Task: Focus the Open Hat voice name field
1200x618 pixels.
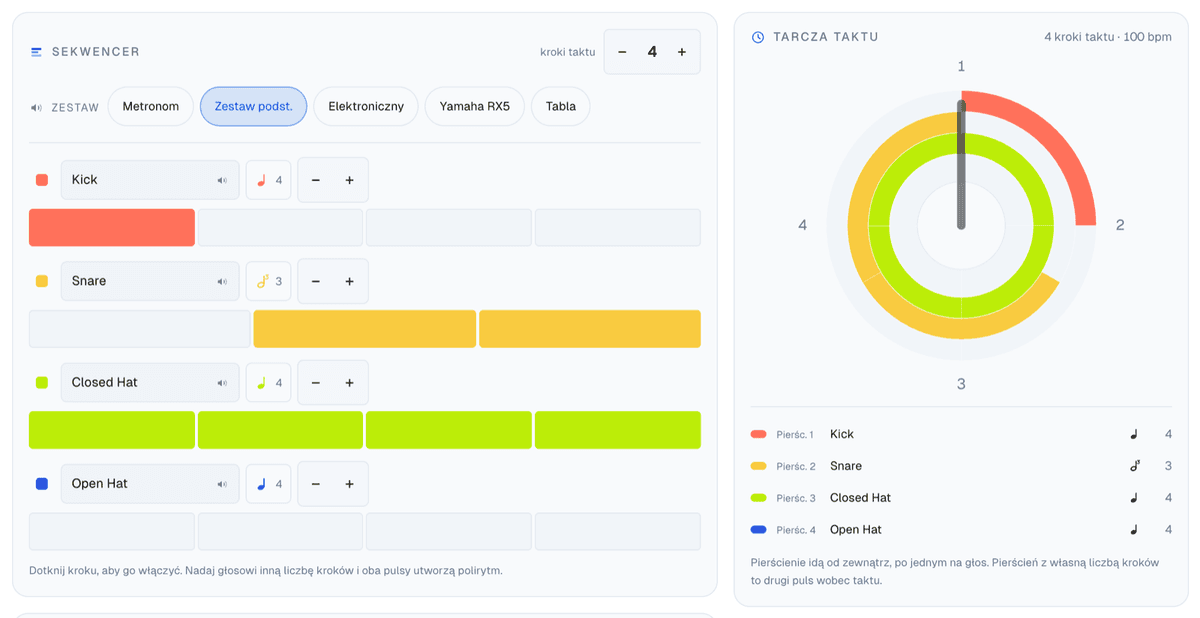Action: (150, 483)
